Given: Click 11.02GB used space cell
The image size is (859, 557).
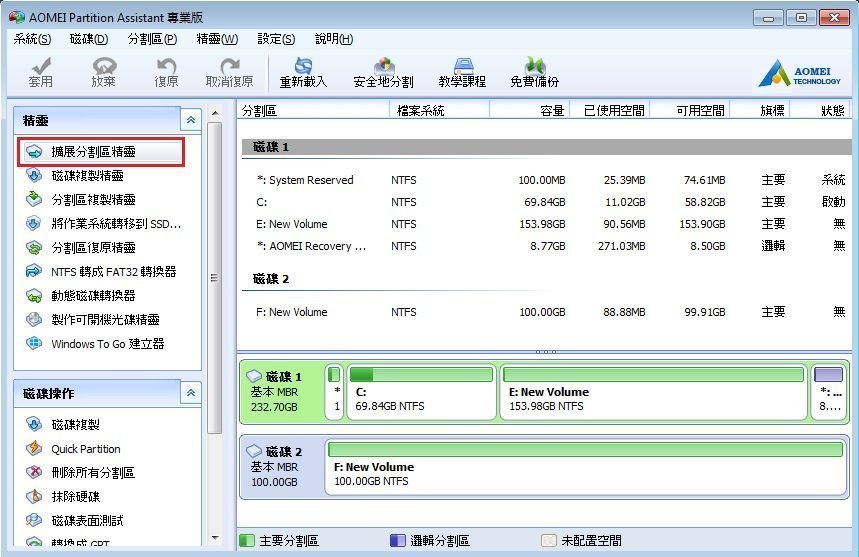Looking at the screenshot, I should tap(625, 202).
